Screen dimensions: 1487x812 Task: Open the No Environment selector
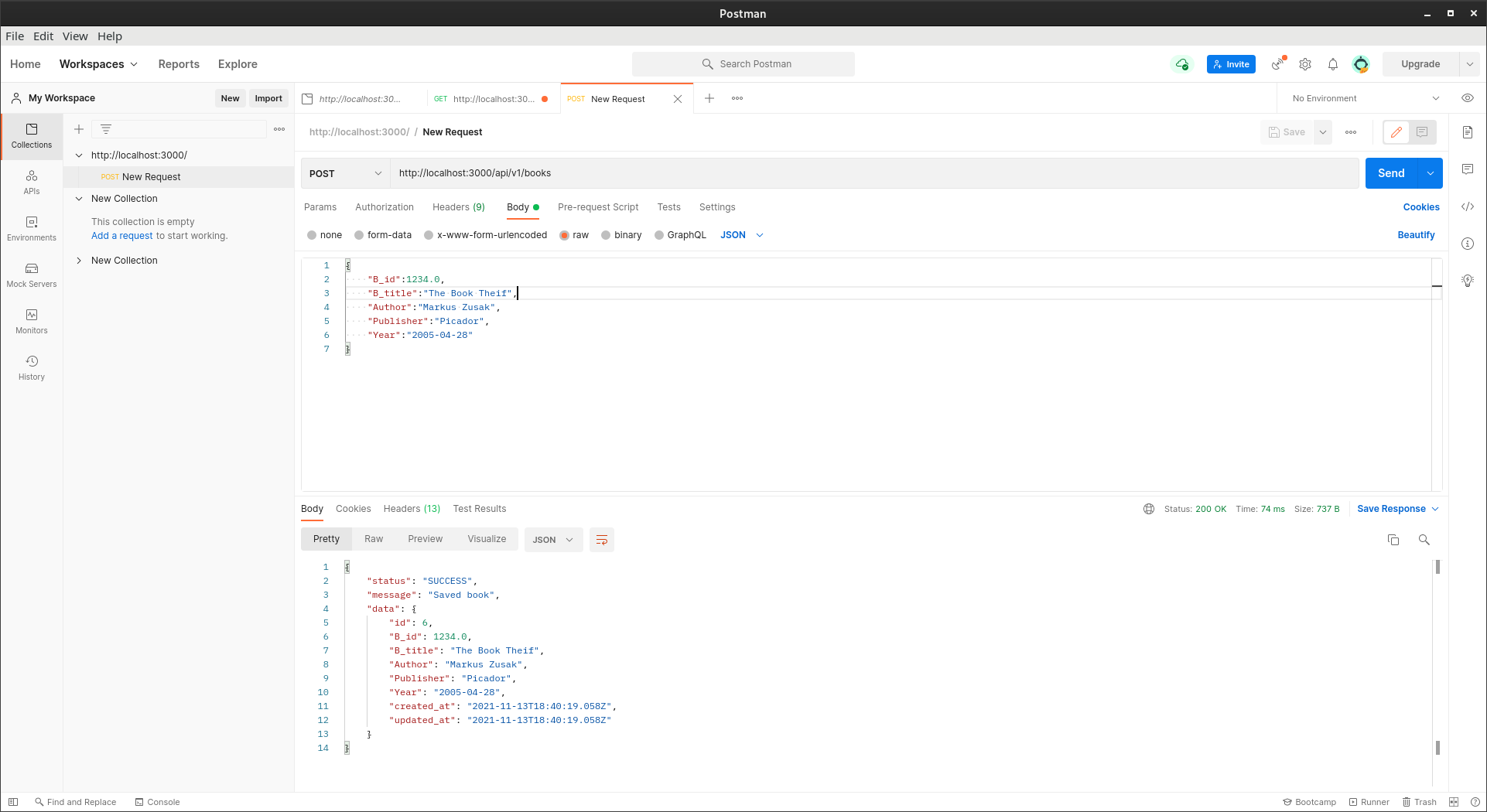(1366, 98)
